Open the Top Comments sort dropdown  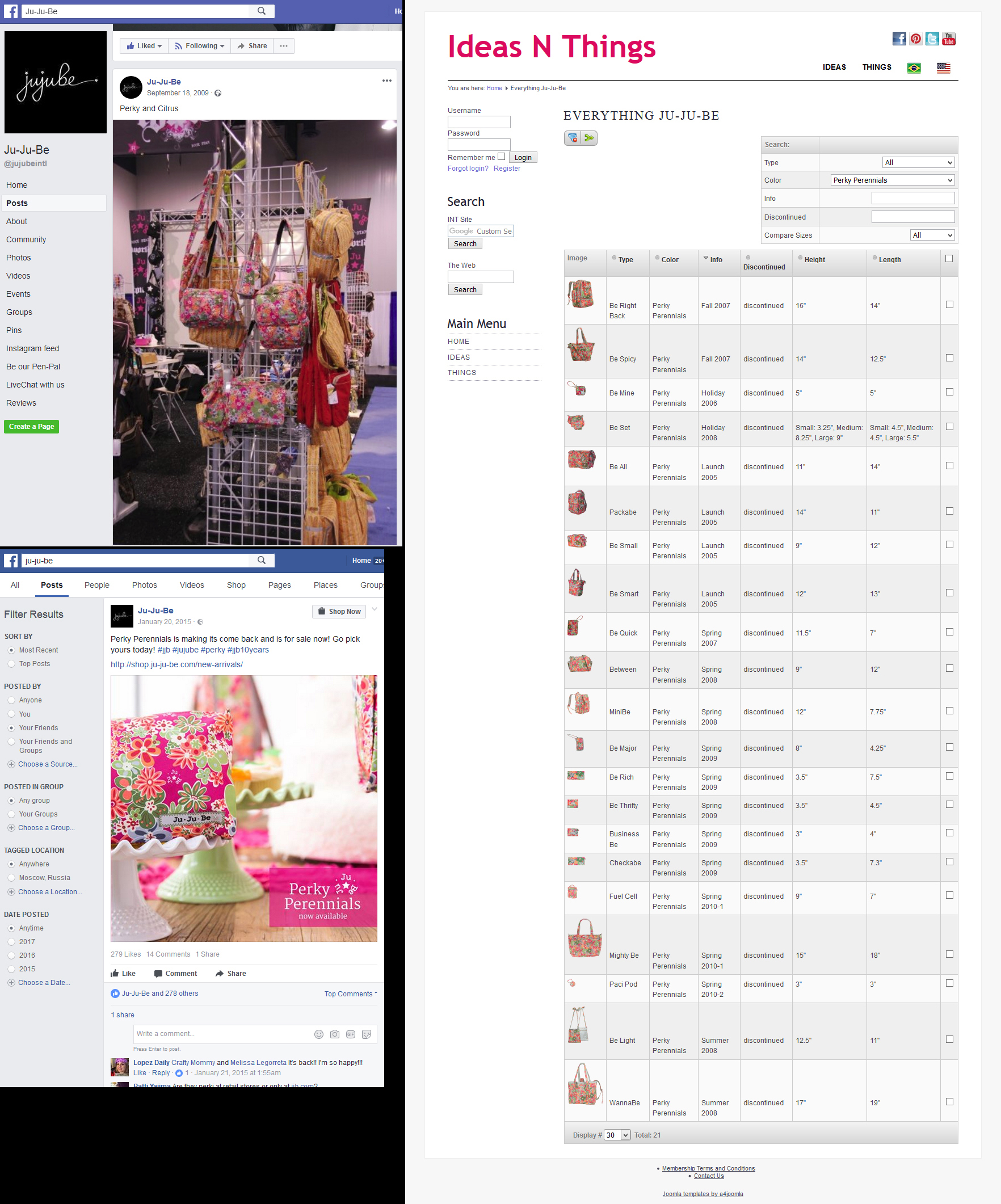pos(351,993)
